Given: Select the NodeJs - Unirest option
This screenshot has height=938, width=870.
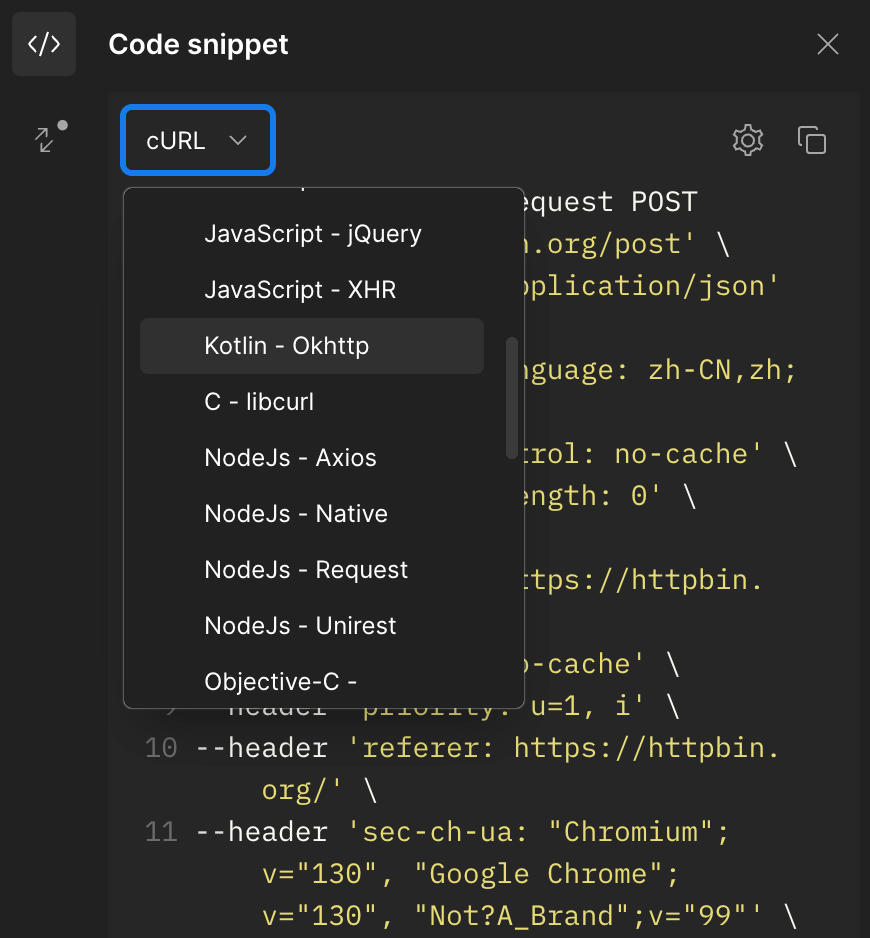Looking at the screenshot, I should (x=300, y=626).
